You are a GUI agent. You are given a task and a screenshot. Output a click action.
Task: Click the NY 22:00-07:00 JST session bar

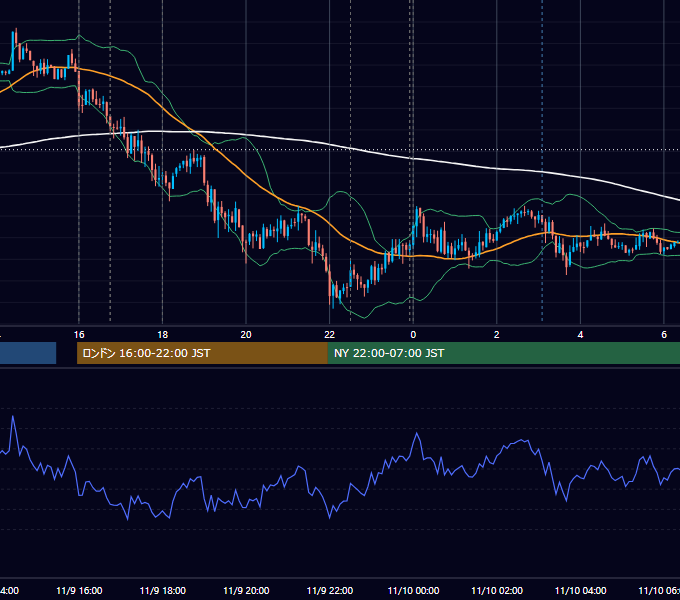503,353
